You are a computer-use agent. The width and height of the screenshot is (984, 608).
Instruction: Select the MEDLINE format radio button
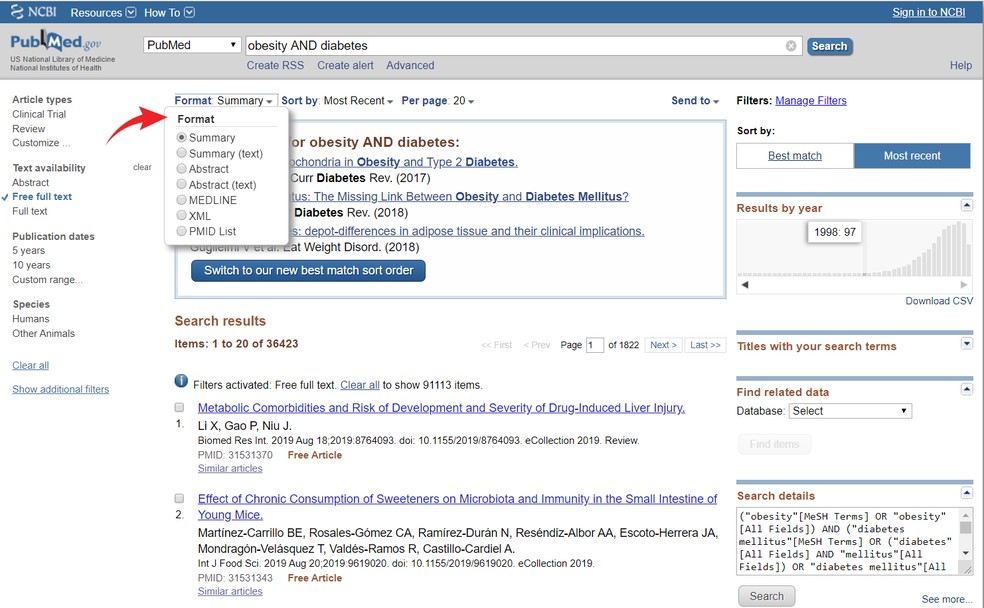tap(181, 200)
